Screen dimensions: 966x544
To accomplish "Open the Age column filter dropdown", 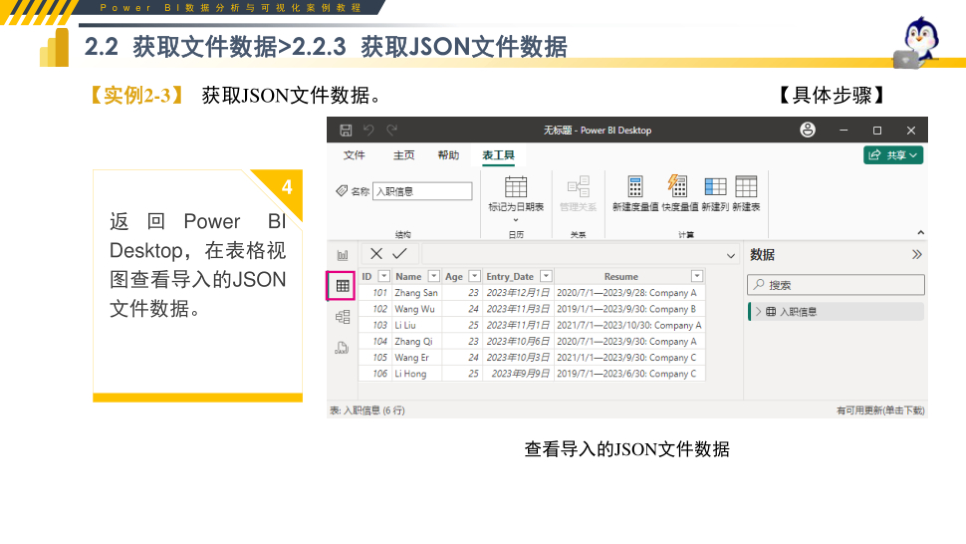I will [x=474, y=276].
